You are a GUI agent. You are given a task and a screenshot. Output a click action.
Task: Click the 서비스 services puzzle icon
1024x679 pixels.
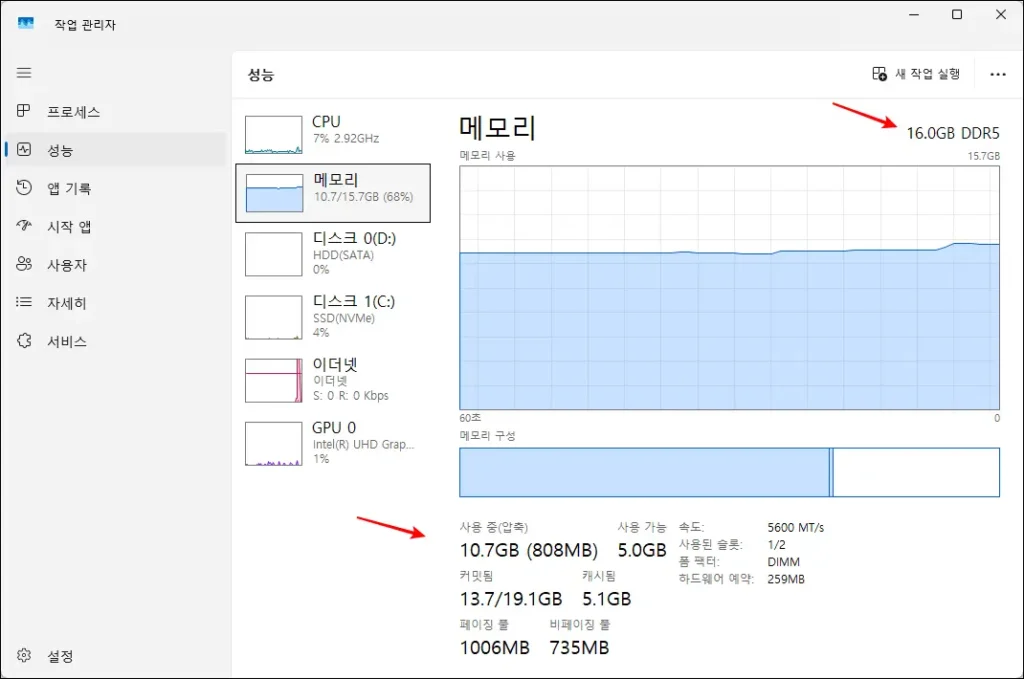[x=24, y=340]
